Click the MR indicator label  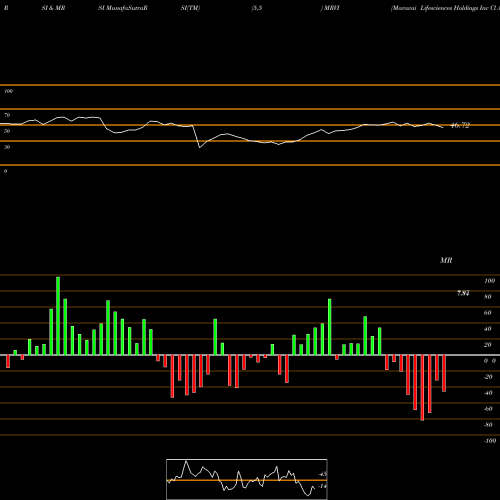coord(446,260)
